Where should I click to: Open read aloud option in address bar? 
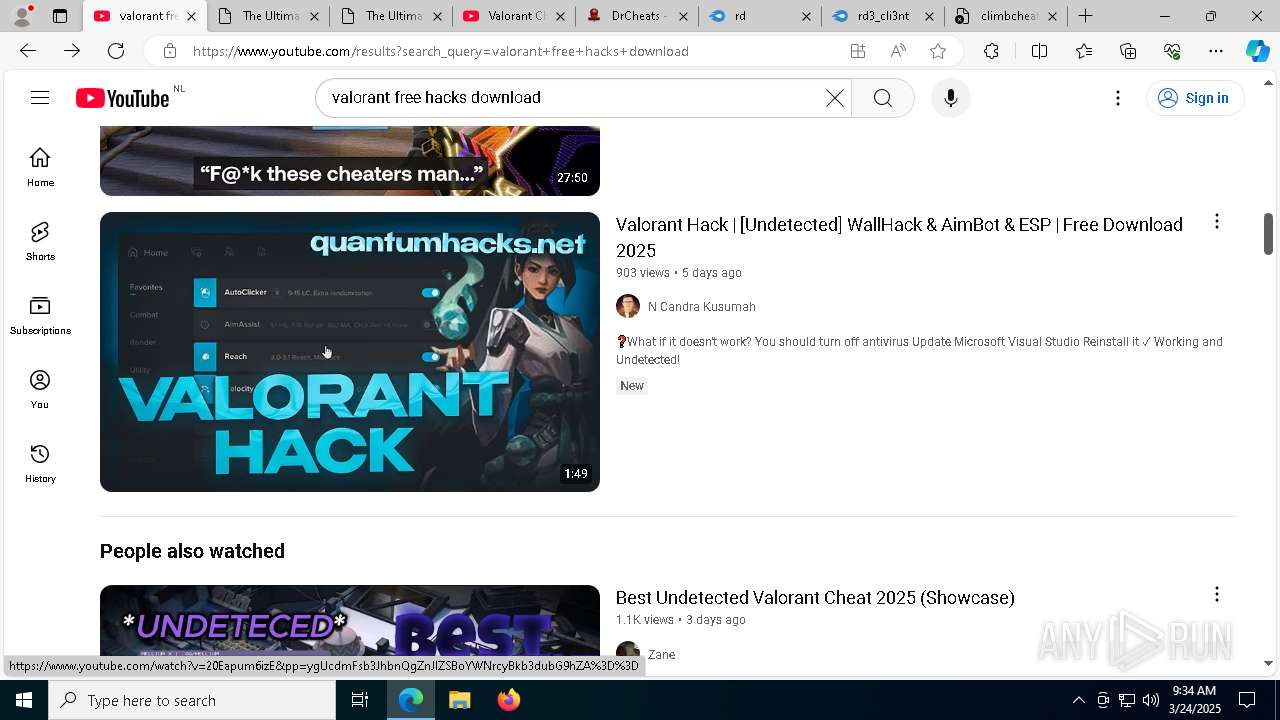(898, 51)
